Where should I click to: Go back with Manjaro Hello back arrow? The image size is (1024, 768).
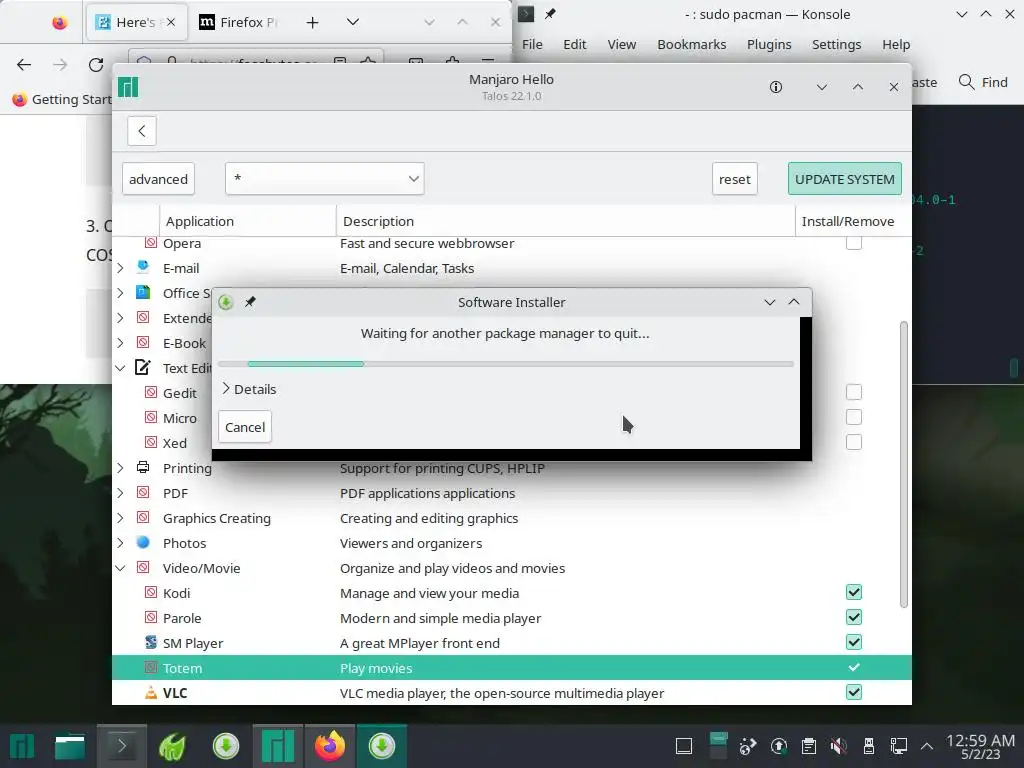pos(142,131)
